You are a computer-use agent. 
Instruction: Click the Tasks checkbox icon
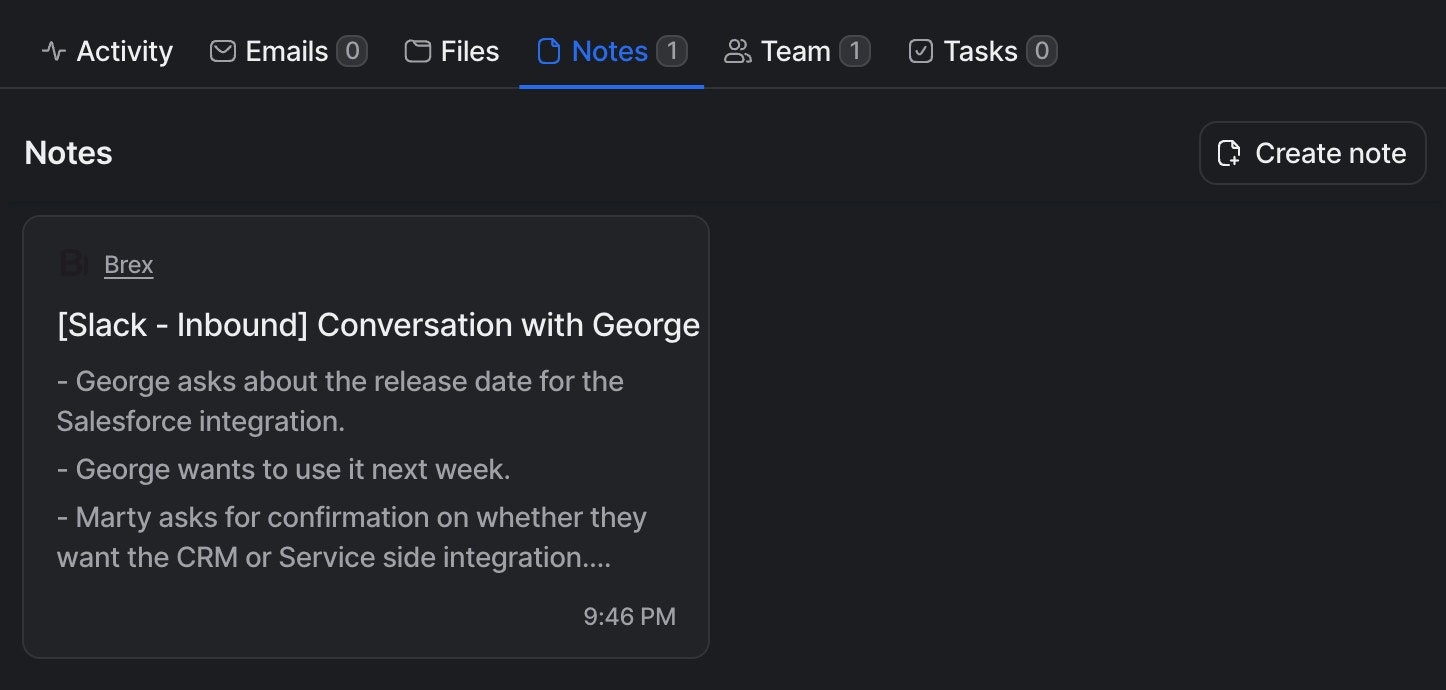pyautogui.click(x=920, y=51)
